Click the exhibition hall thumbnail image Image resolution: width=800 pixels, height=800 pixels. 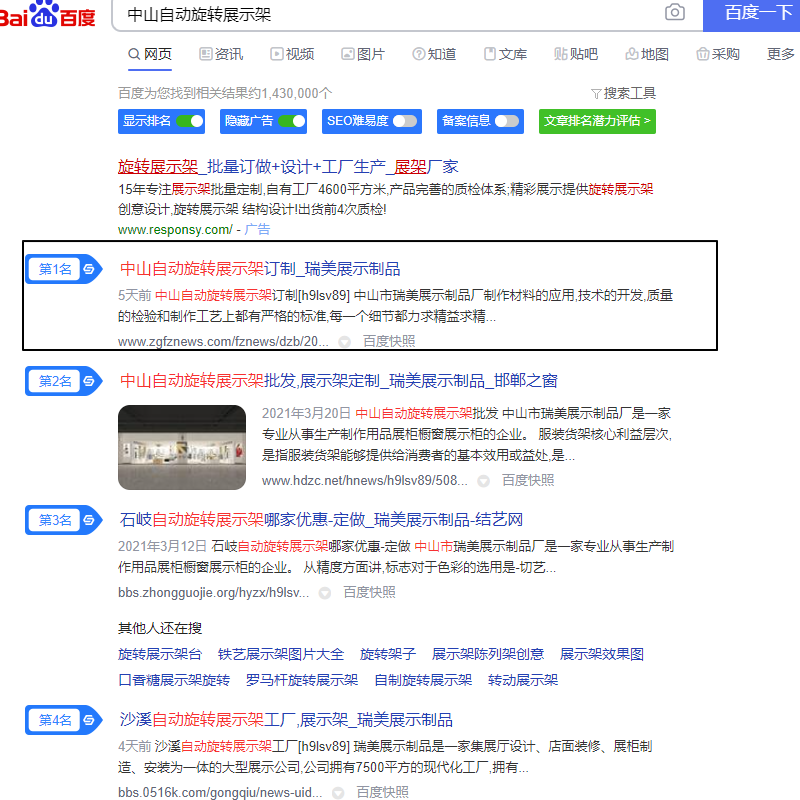click(x=182, y=447)
